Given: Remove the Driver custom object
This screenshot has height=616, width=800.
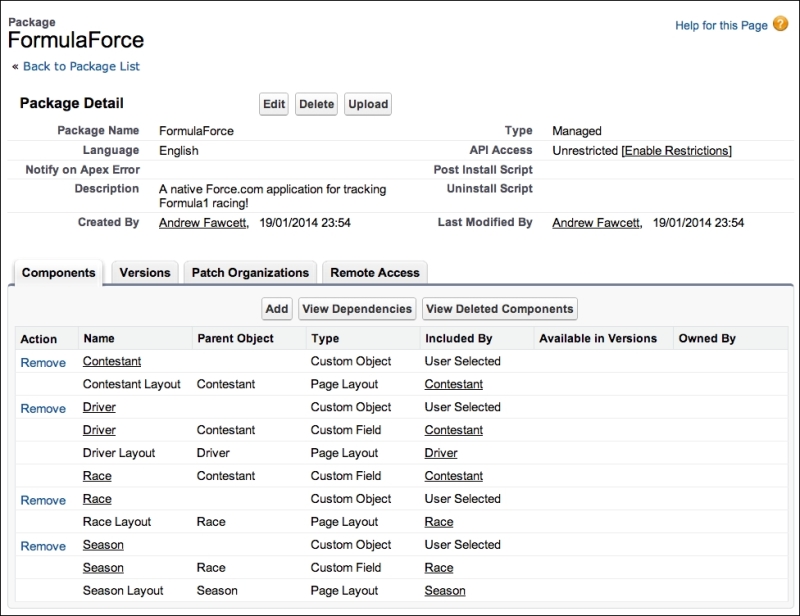Looking at the screenshot, I should coord(43,408).
